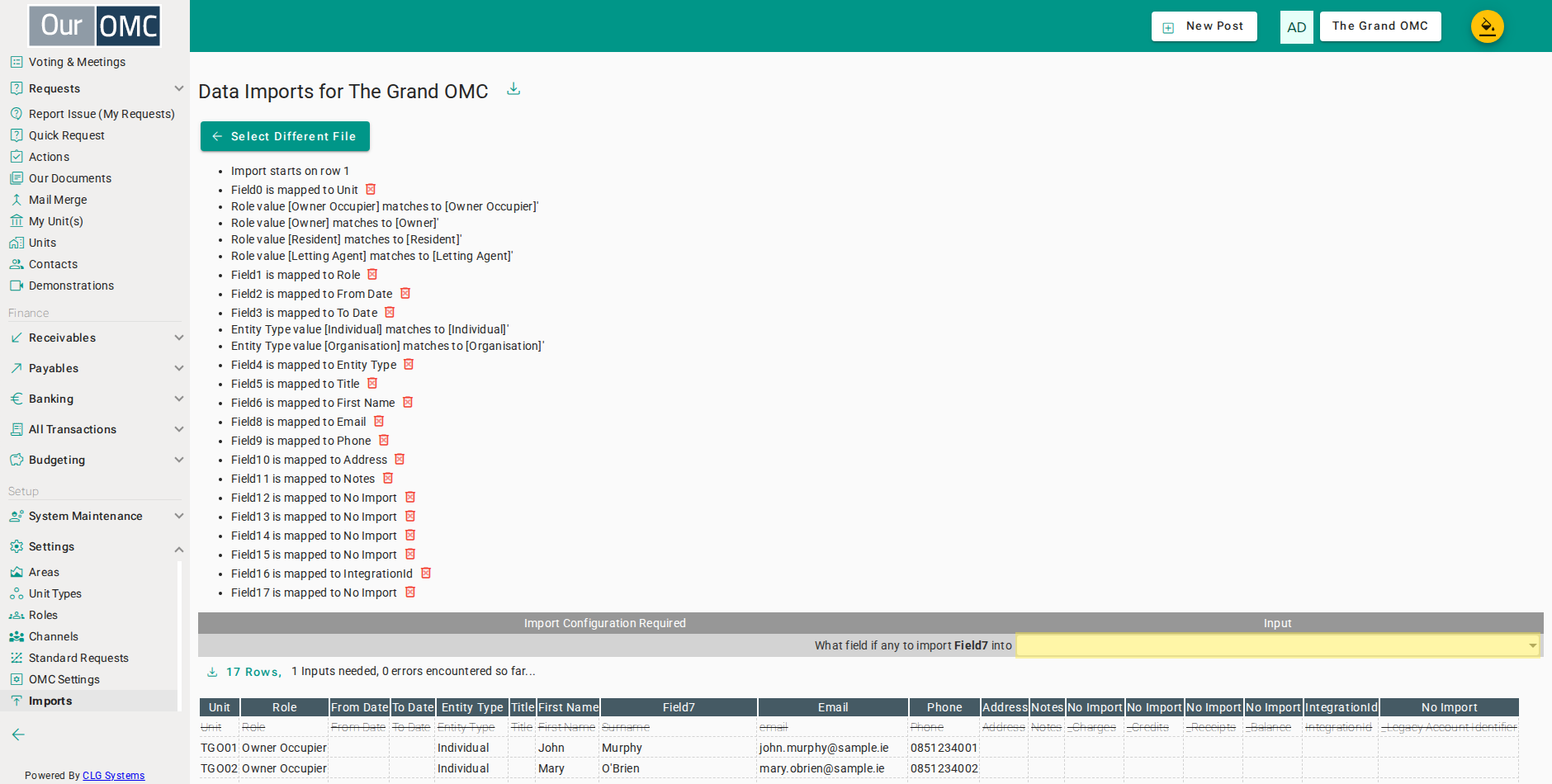This screenshot has width=1552, height=784.
Task: Delete the Field12 mapped to No Import mapping
Action: click(x=410, y=498)
